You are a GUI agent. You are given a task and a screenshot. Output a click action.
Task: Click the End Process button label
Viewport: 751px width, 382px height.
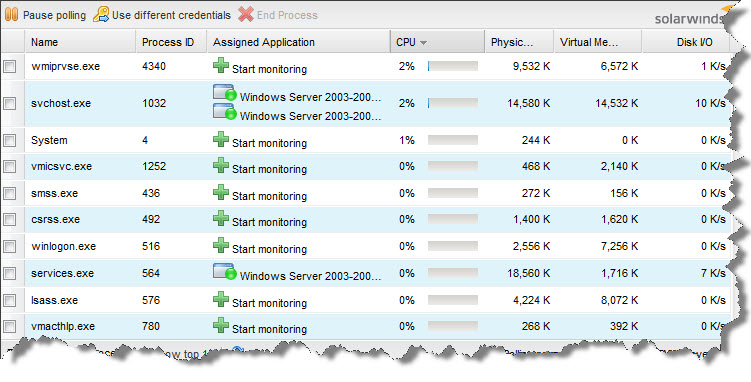tap(287, 15)
